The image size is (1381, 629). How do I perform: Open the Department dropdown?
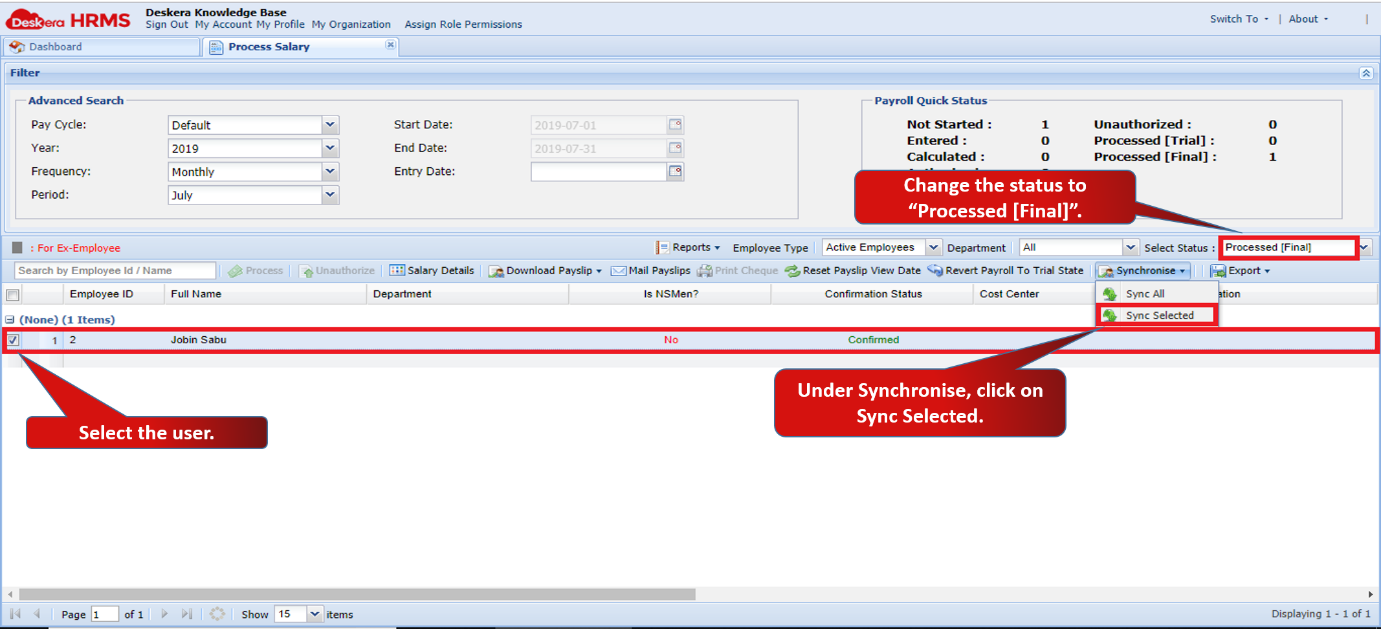pyautogui.click(x=1131, y=247)
